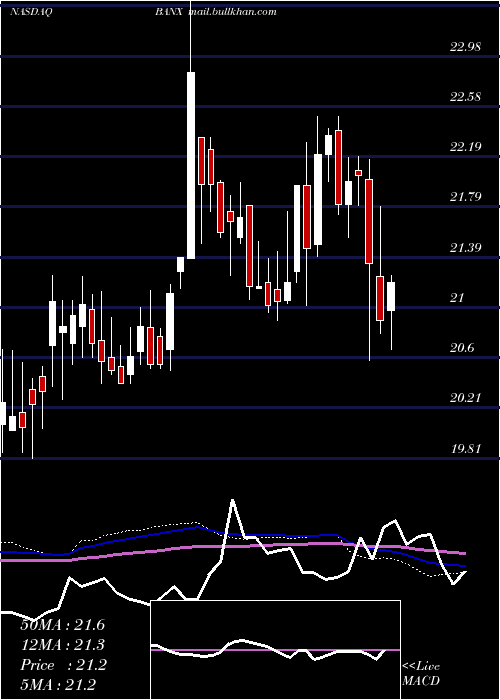Select the 21.39 price axis label
Screen dimensions: 500x700
pos(465,247)
